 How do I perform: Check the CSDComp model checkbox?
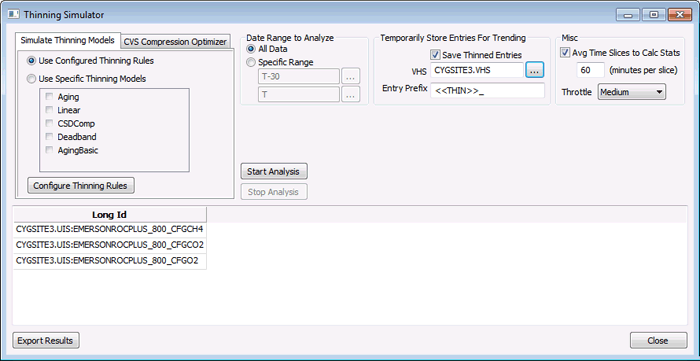click(x=49, y=124)
